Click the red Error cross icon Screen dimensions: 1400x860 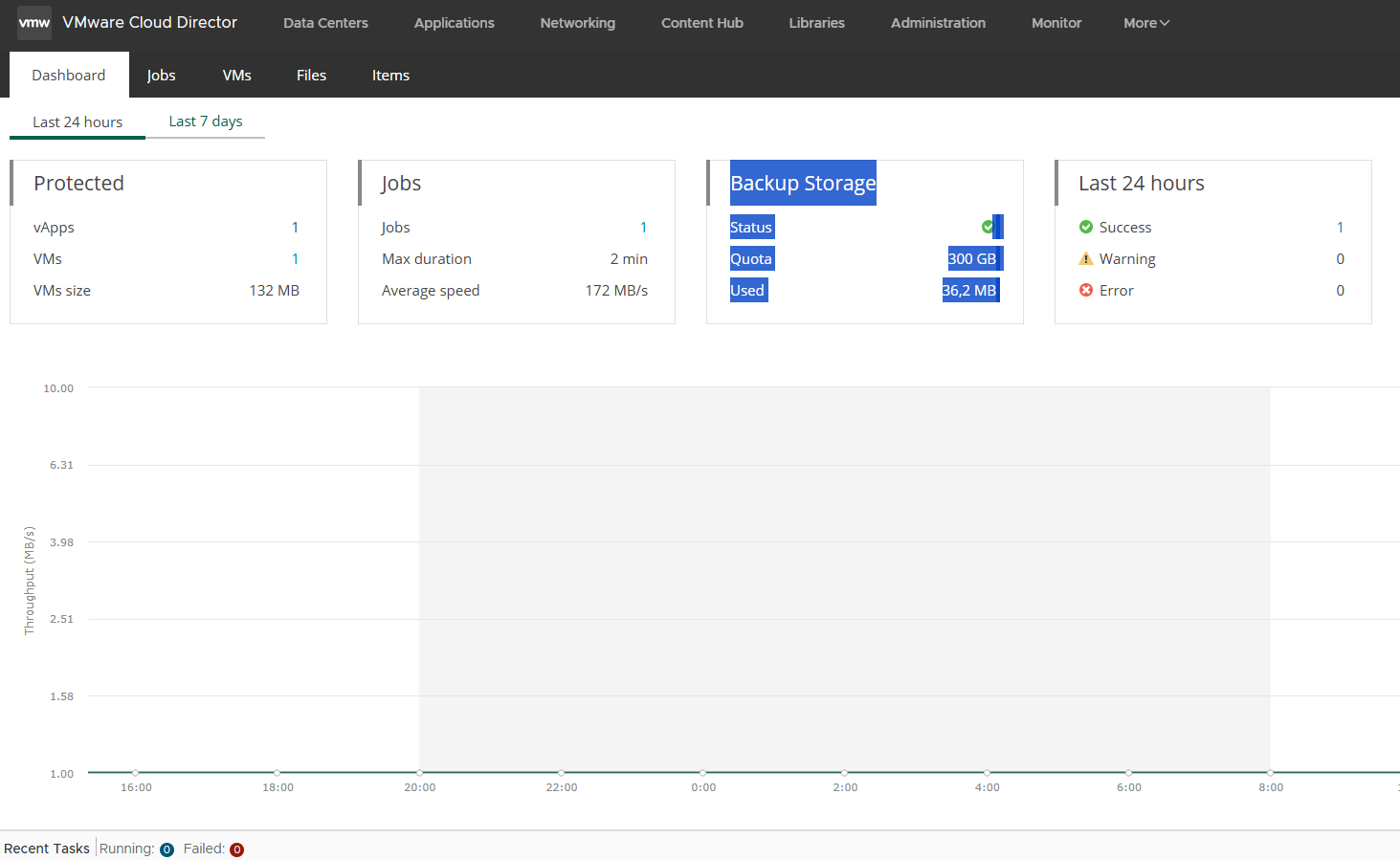click(1086, 290)
